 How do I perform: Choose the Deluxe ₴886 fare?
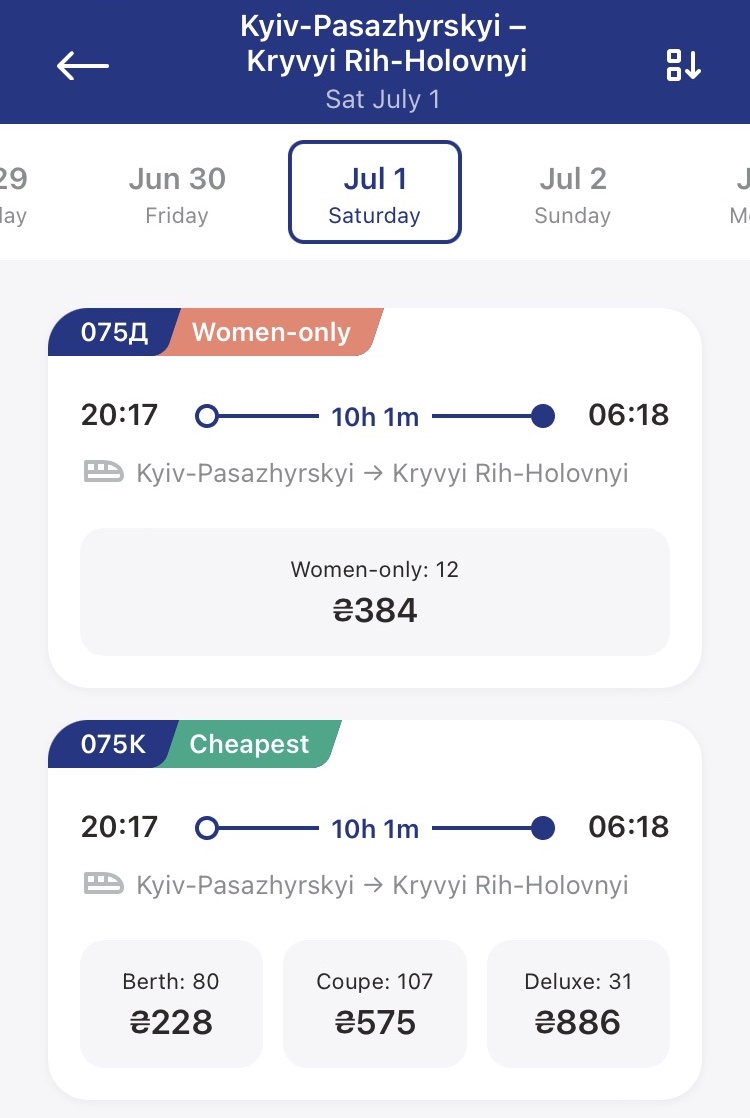click(x=578, y=1003)
